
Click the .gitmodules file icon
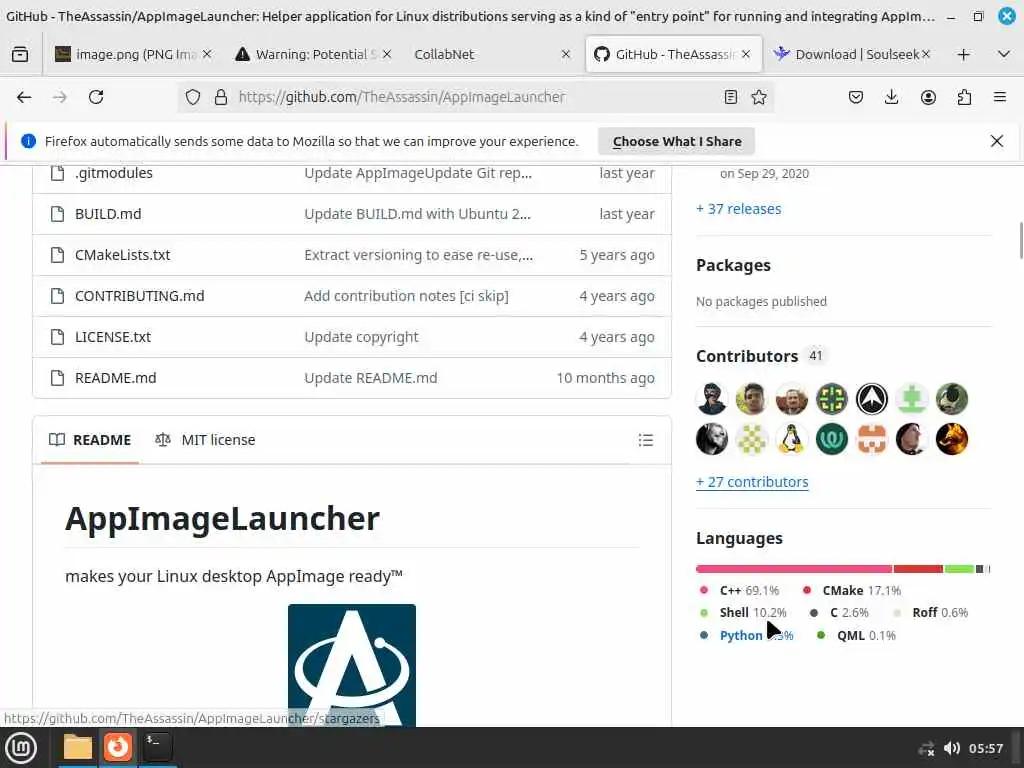[x=57, y=173]
